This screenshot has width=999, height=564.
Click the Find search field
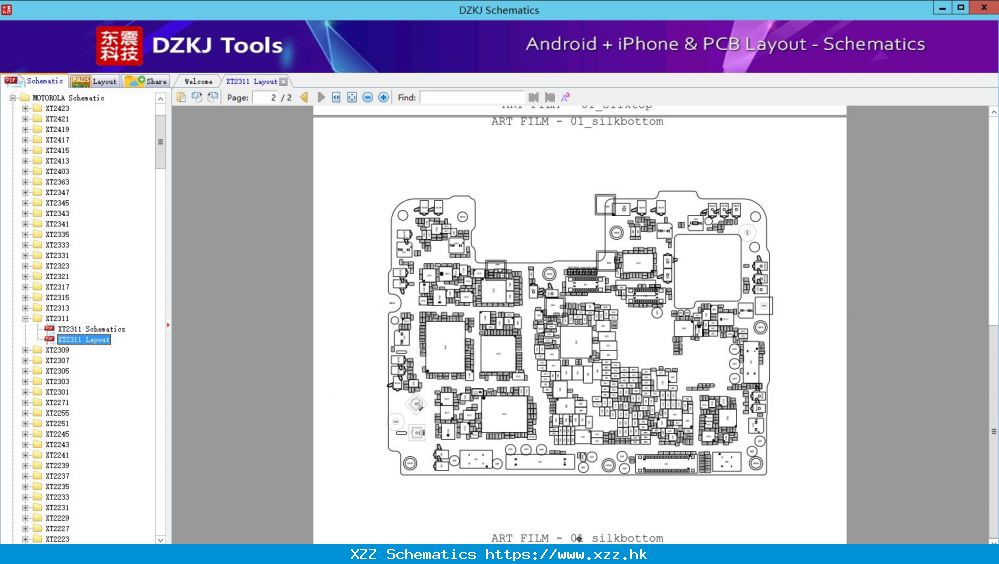click(x=471, y=98)
